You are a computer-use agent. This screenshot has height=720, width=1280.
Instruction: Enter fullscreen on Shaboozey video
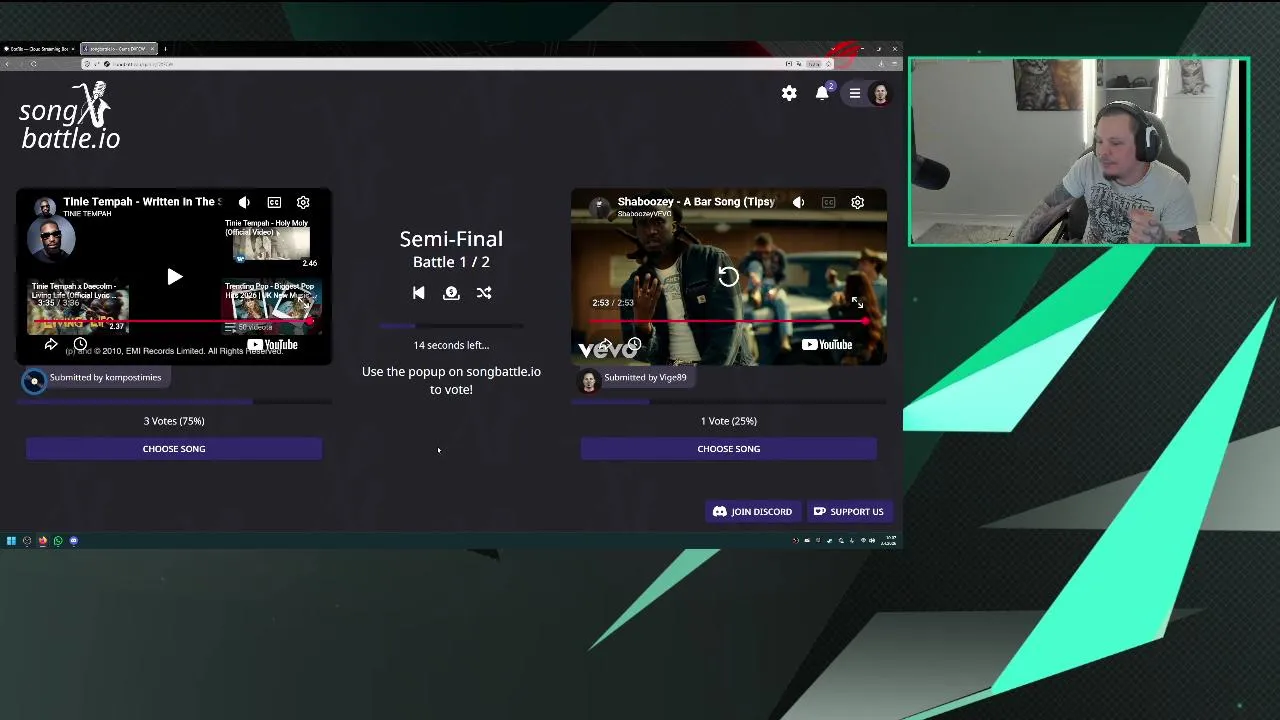[x=857, y=302]
